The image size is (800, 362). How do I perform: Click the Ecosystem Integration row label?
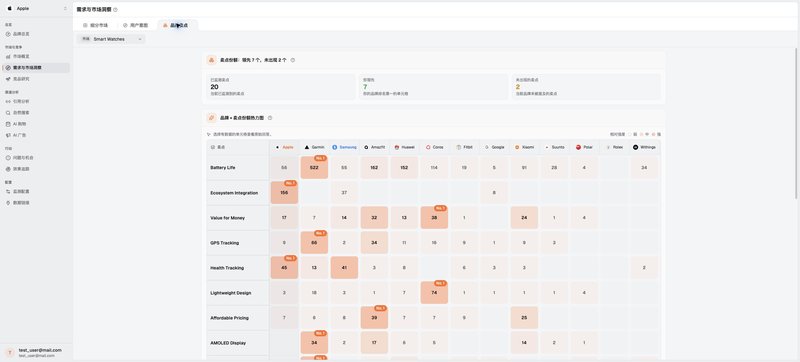pos(234,193)
